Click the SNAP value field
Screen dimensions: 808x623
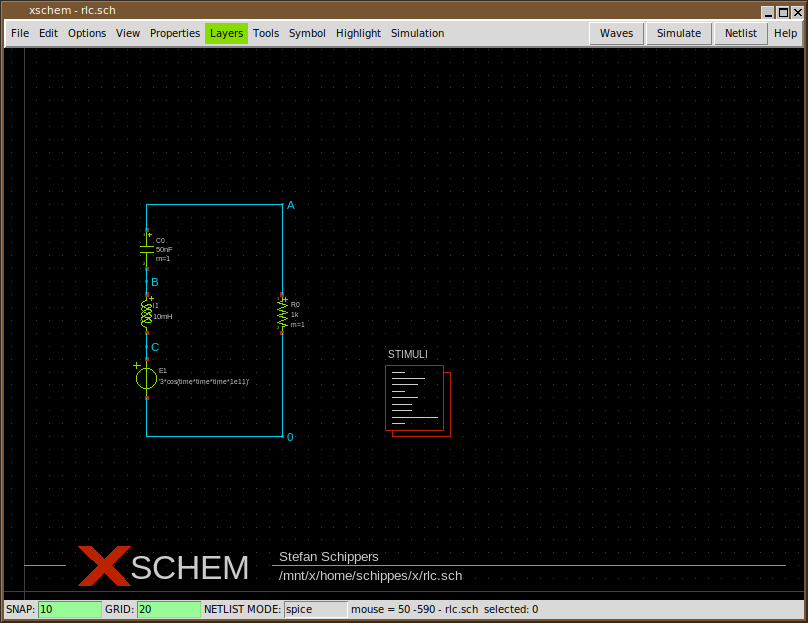69,609
